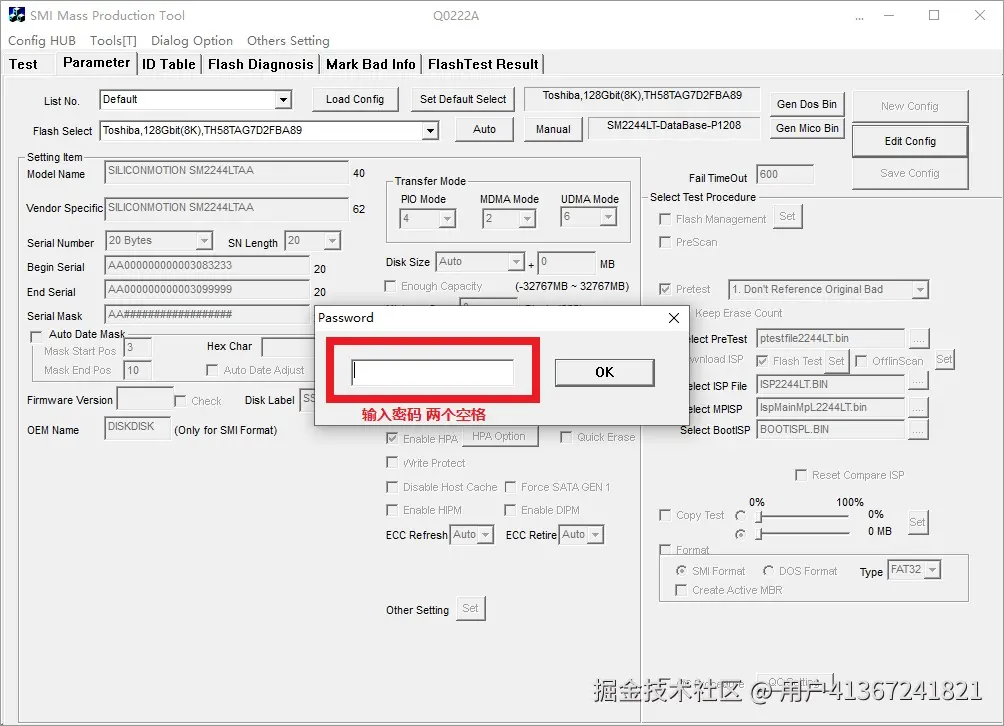
Task: Click the Other Setting Set button
Action: click(471, 608)
